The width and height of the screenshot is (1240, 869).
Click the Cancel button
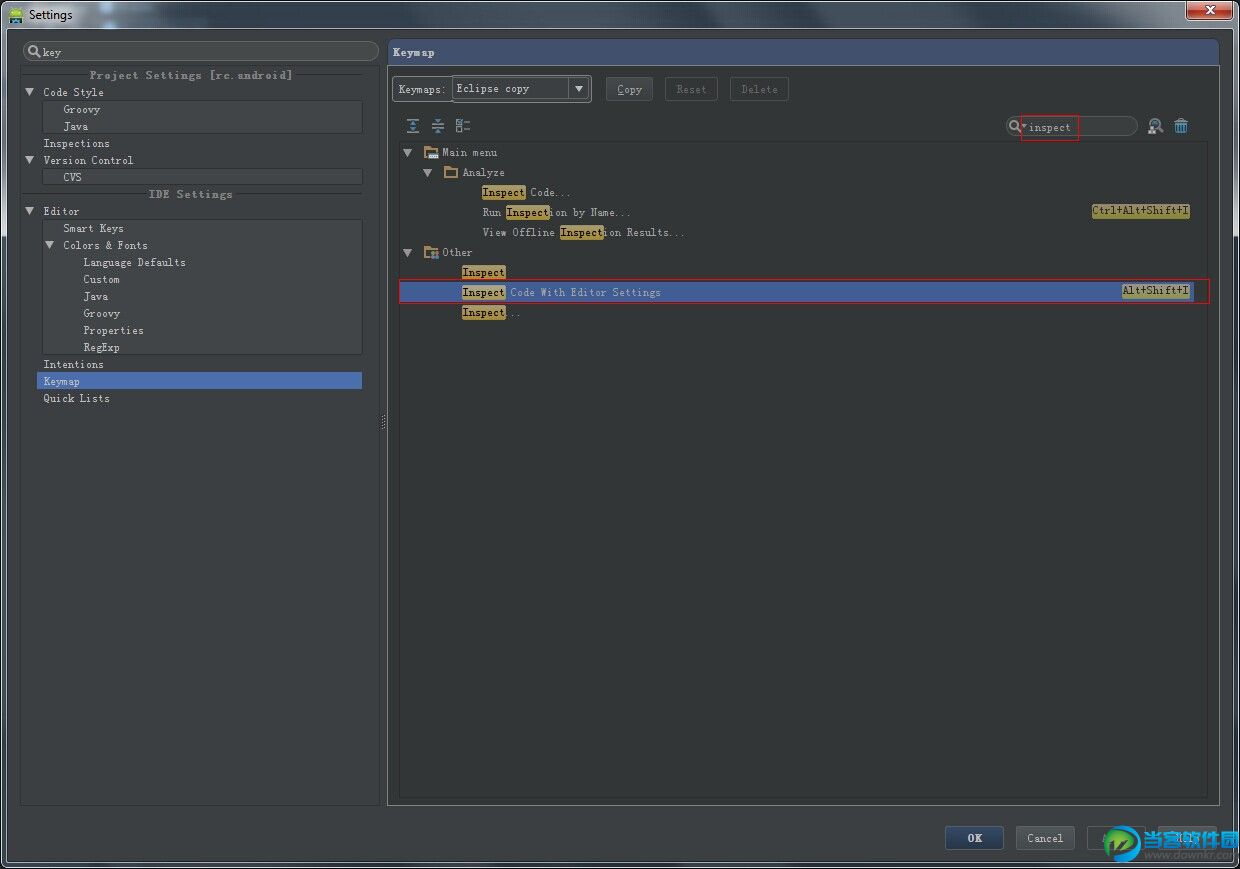point(1045,838)
